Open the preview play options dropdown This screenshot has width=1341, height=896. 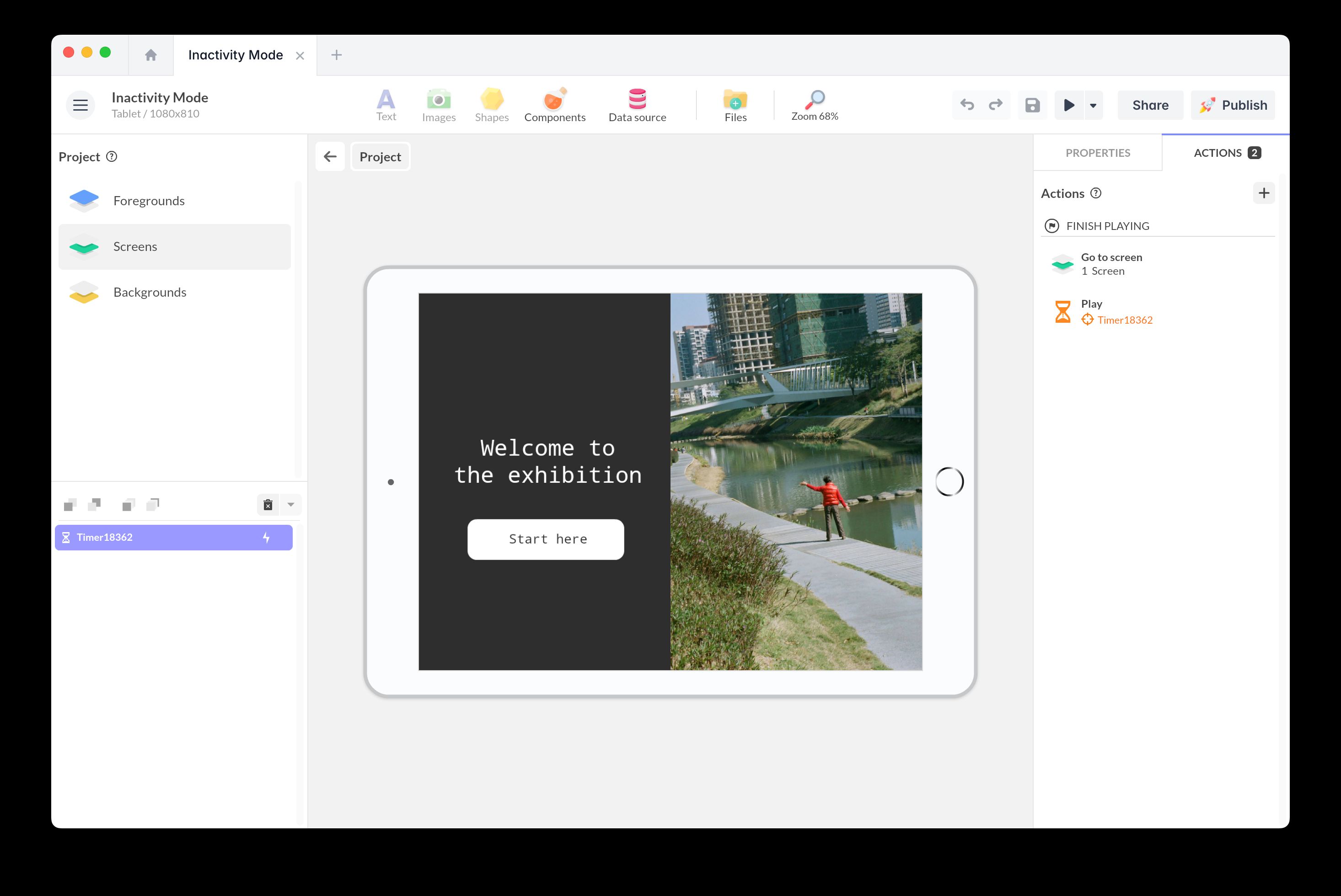(x=1093, y=105)
